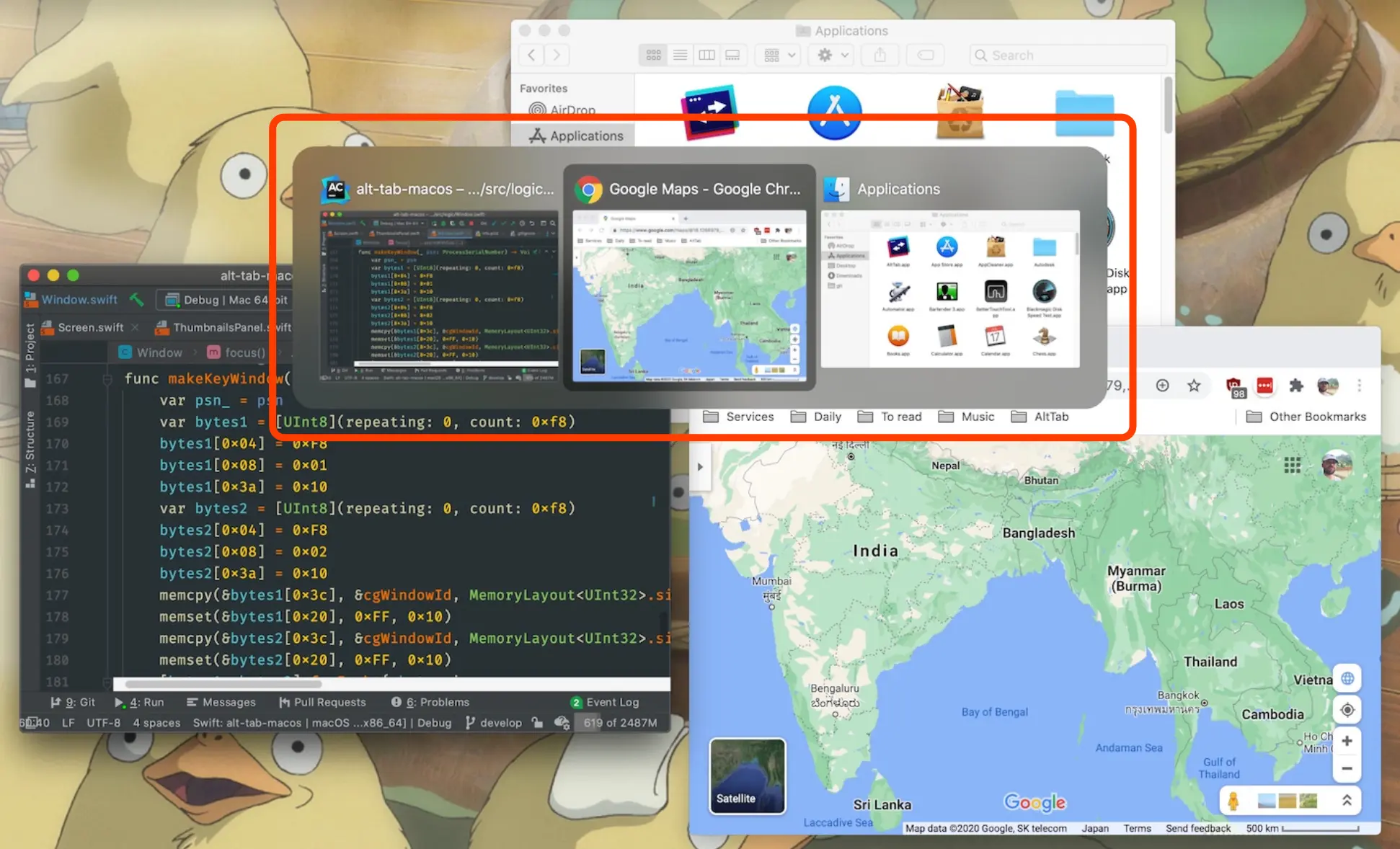
Task: Click the develop git branch widget
Action: click(494, 723)
